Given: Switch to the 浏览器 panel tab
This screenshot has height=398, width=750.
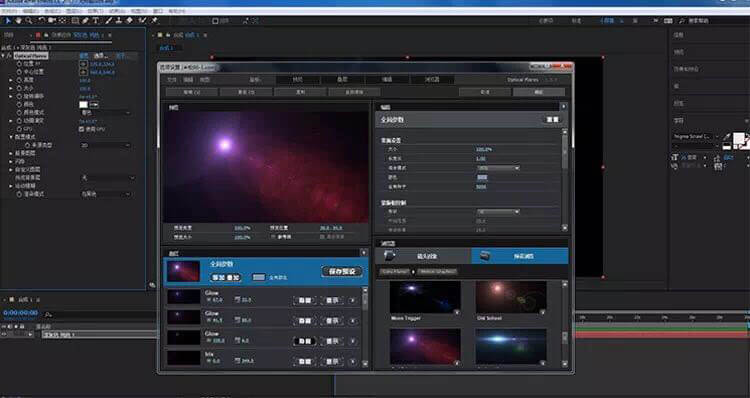Looking at the screenshot, I should point(432,79).
